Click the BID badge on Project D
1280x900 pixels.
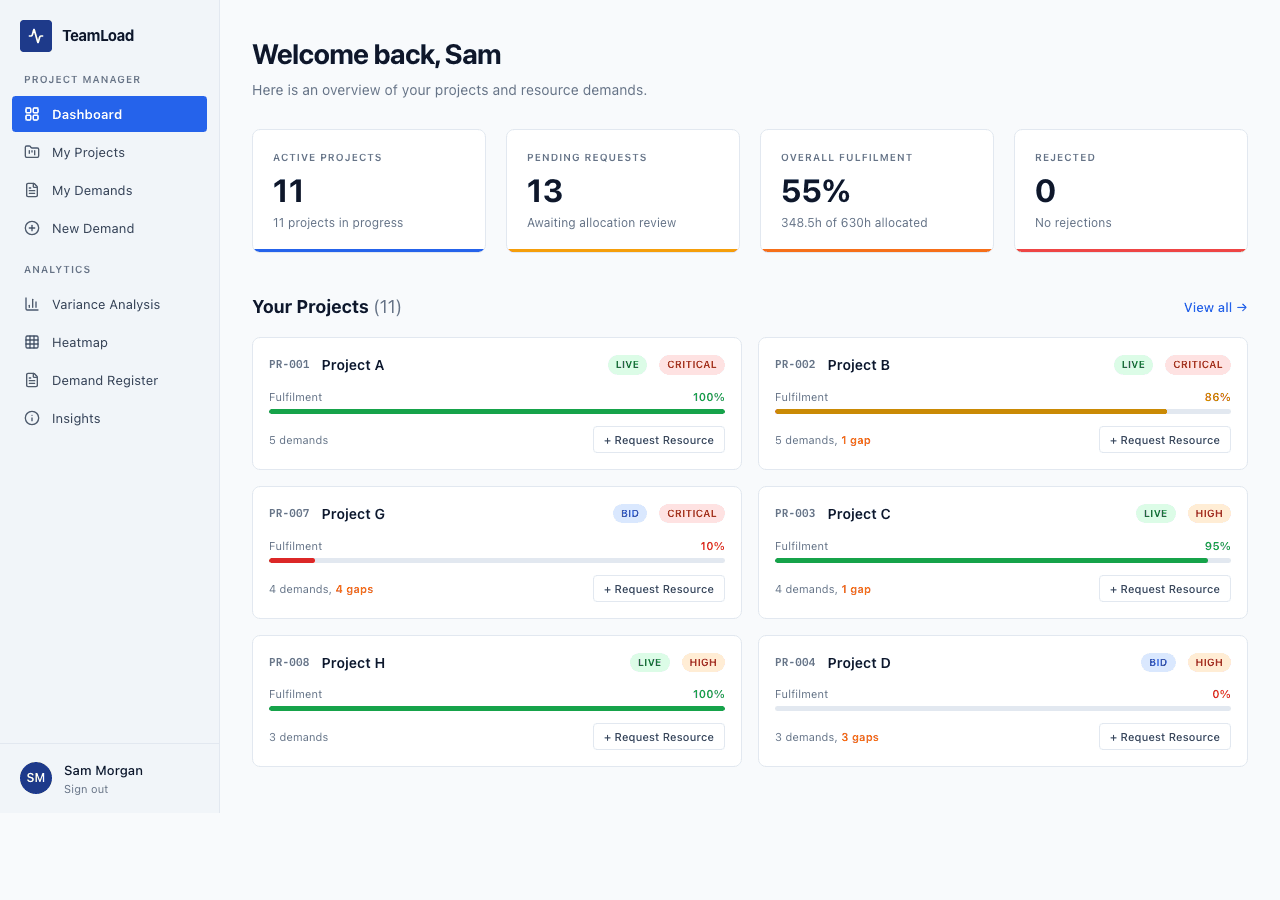[x=1158, y=662]
